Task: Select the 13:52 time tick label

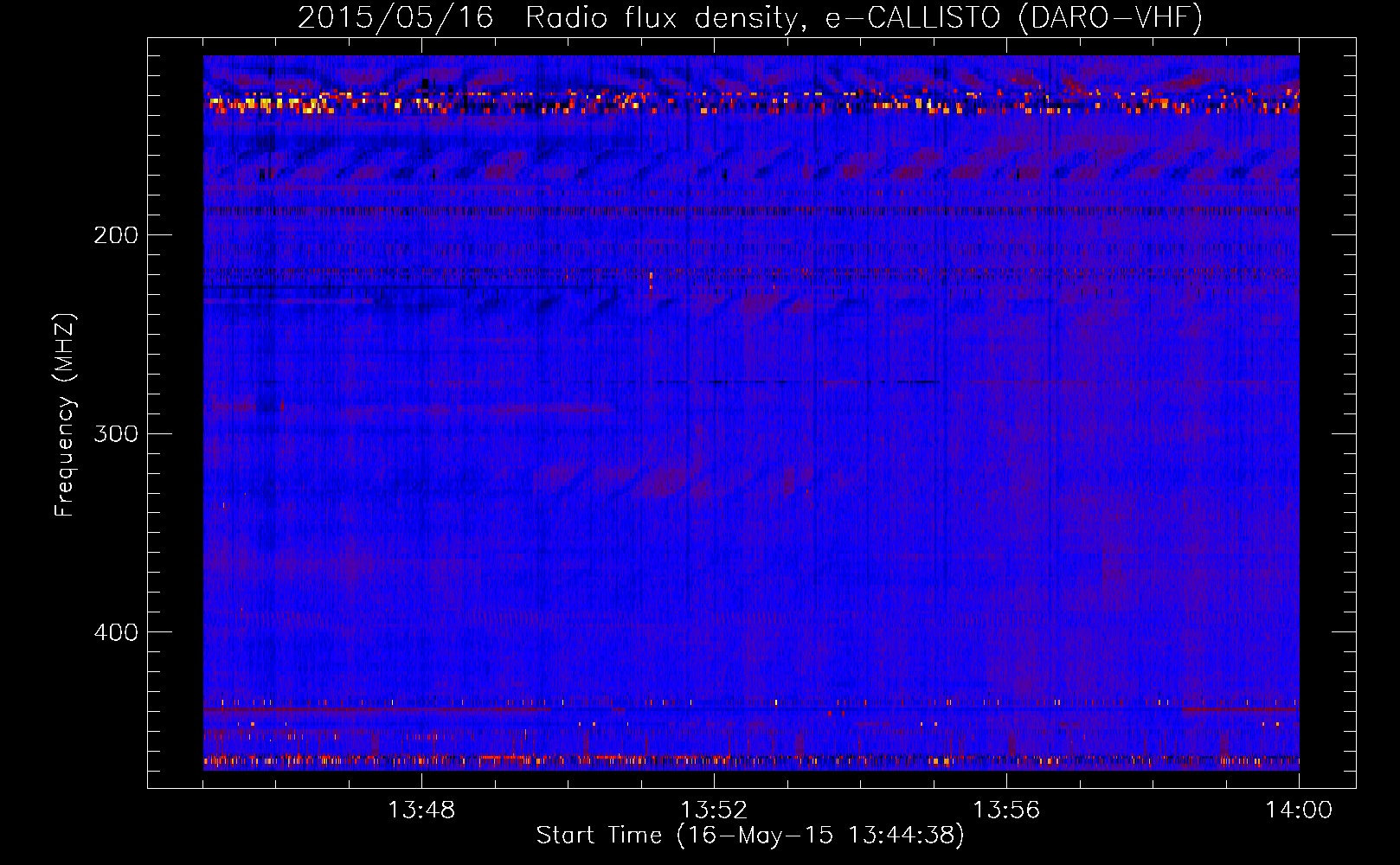Action: (x=714, y=811)
